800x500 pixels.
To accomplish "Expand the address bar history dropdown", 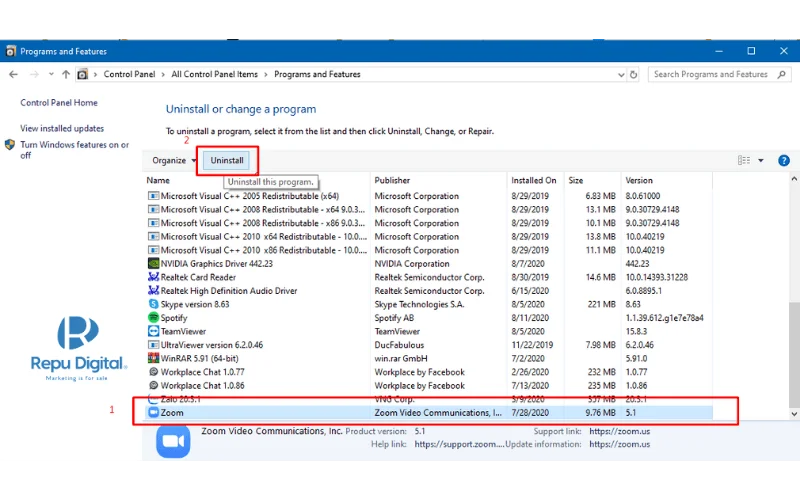I will 621,74.
